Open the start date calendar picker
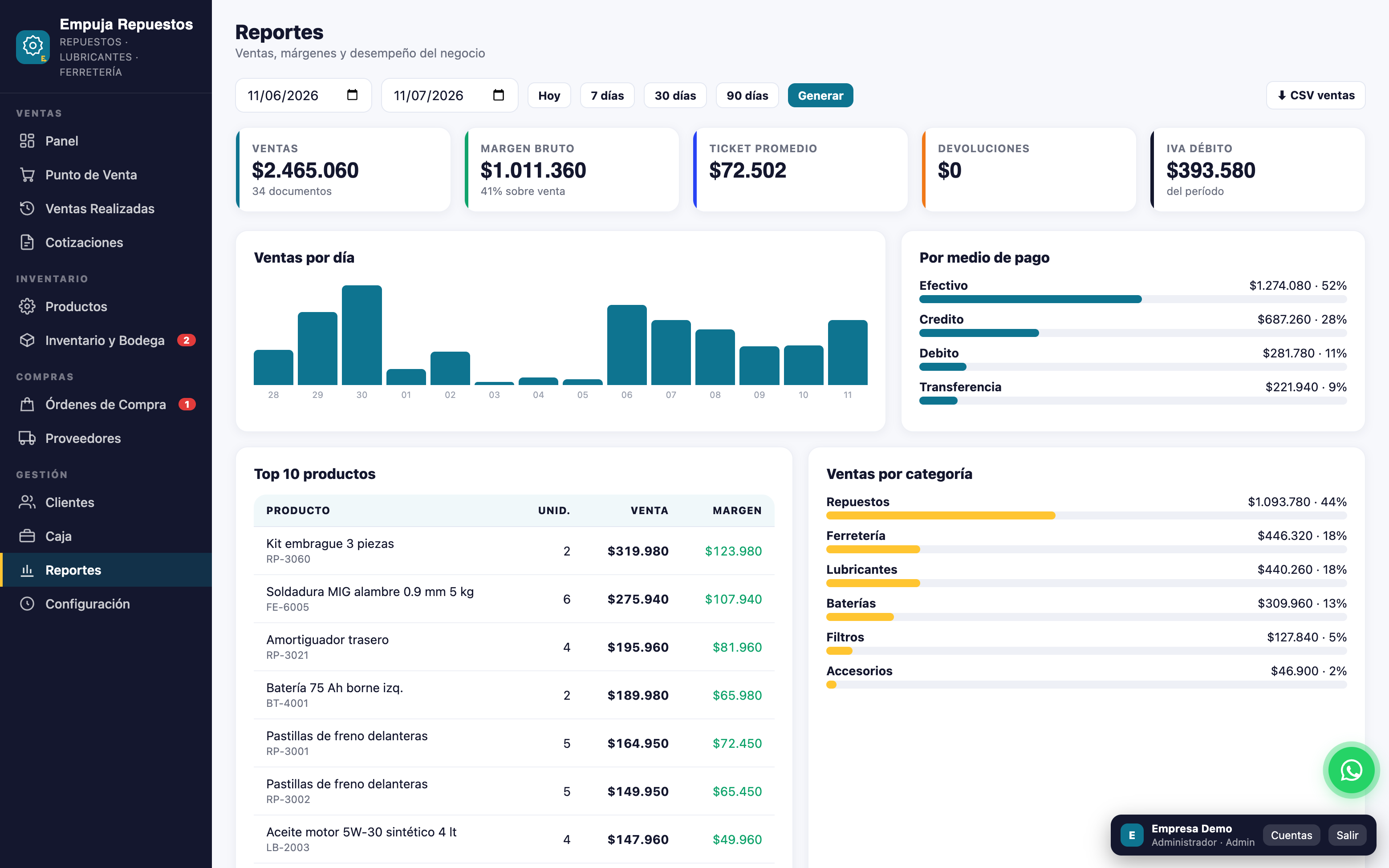The height and width of the screenshot is (868, 1389). point(353,95)
